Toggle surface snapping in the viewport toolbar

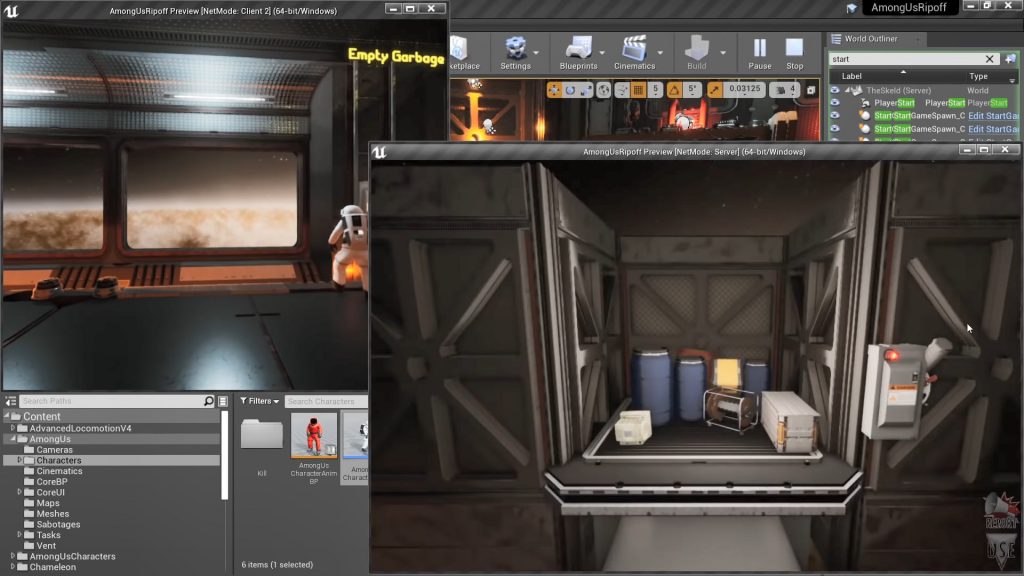622,89
